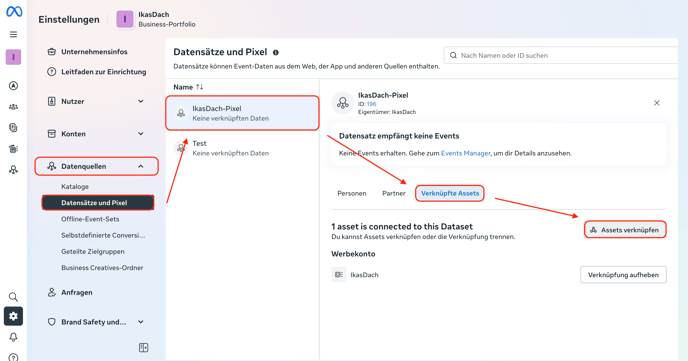688x361 pixels.
Task: Click the search magnifier in left rail
Action: [x=14, y=297]
